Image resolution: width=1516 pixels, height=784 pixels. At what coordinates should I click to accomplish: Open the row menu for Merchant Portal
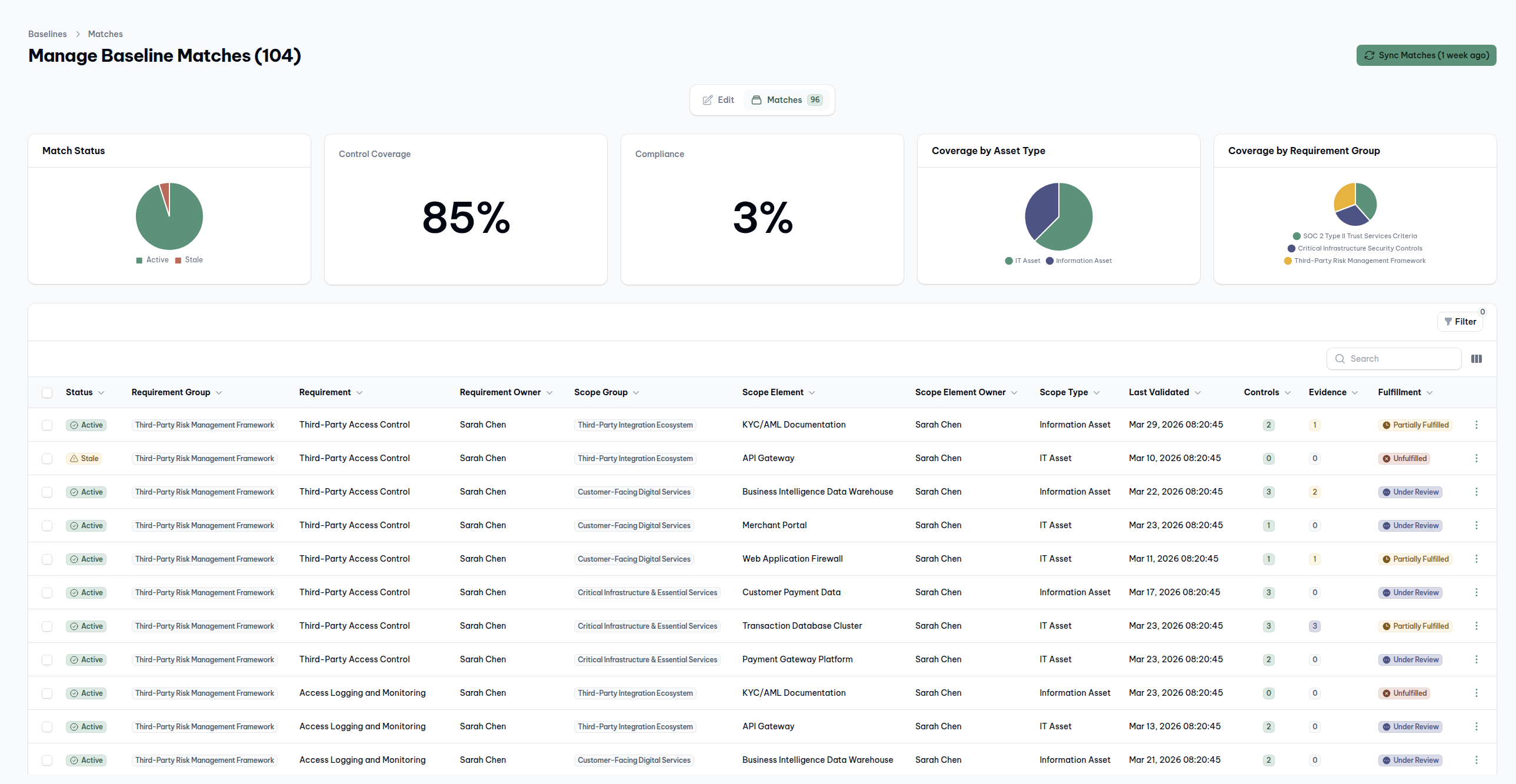click(1476, 525)
